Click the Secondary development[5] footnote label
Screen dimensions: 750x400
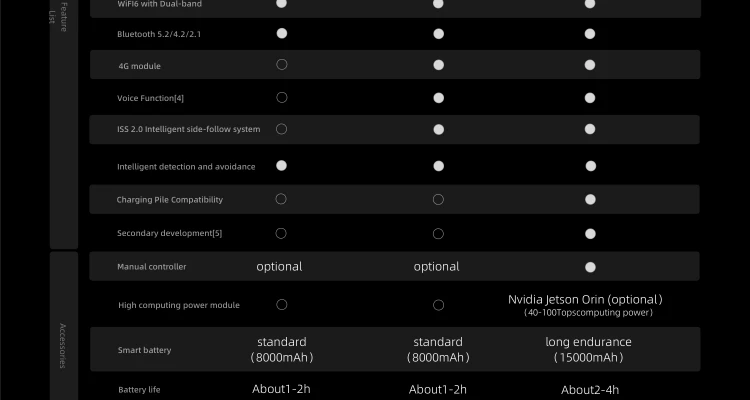click(169, 233)
